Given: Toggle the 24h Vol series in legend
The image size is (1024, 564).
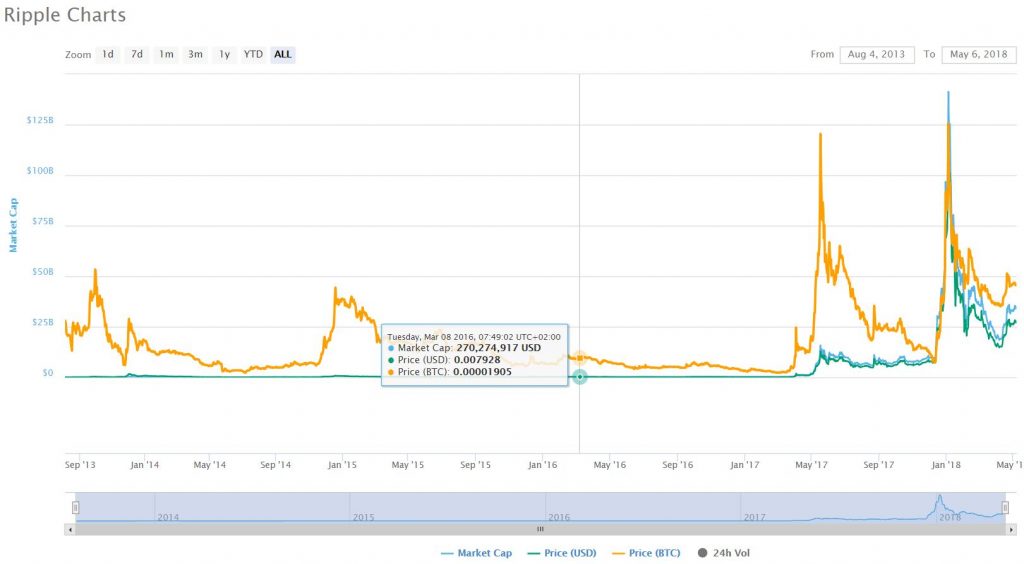Looking at the screenshot, I should click(x=724, y=553).
